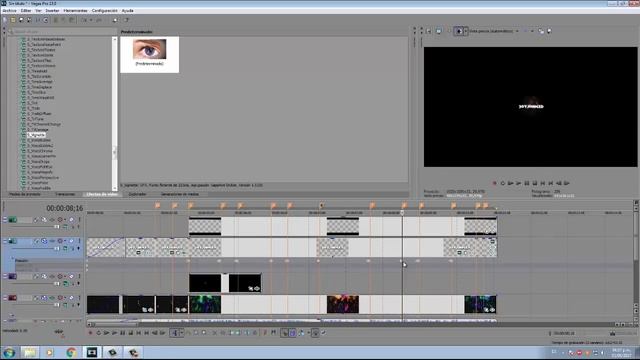
Task: Select the Zoom edit tool in bottom toolbar
Action: 204,333
